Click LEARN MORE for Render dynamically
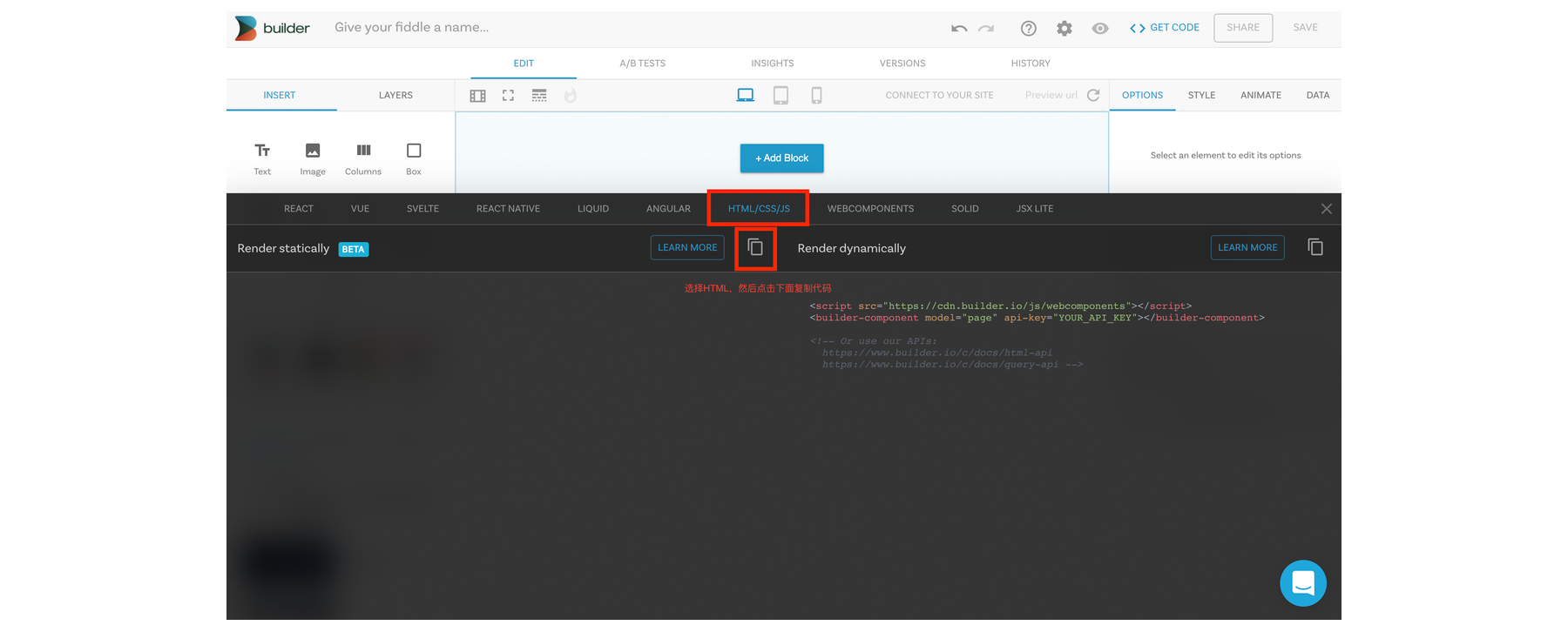The width and height of the screenshot is (1568, 632). click(x=1247, y=248)
